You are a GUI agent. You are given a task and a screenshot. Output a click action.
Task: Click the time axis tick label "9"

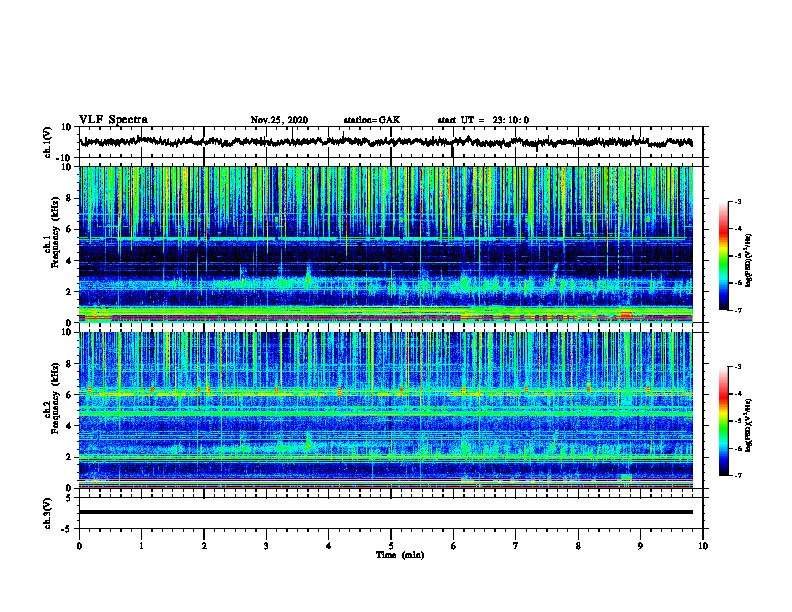coord(640,546)
